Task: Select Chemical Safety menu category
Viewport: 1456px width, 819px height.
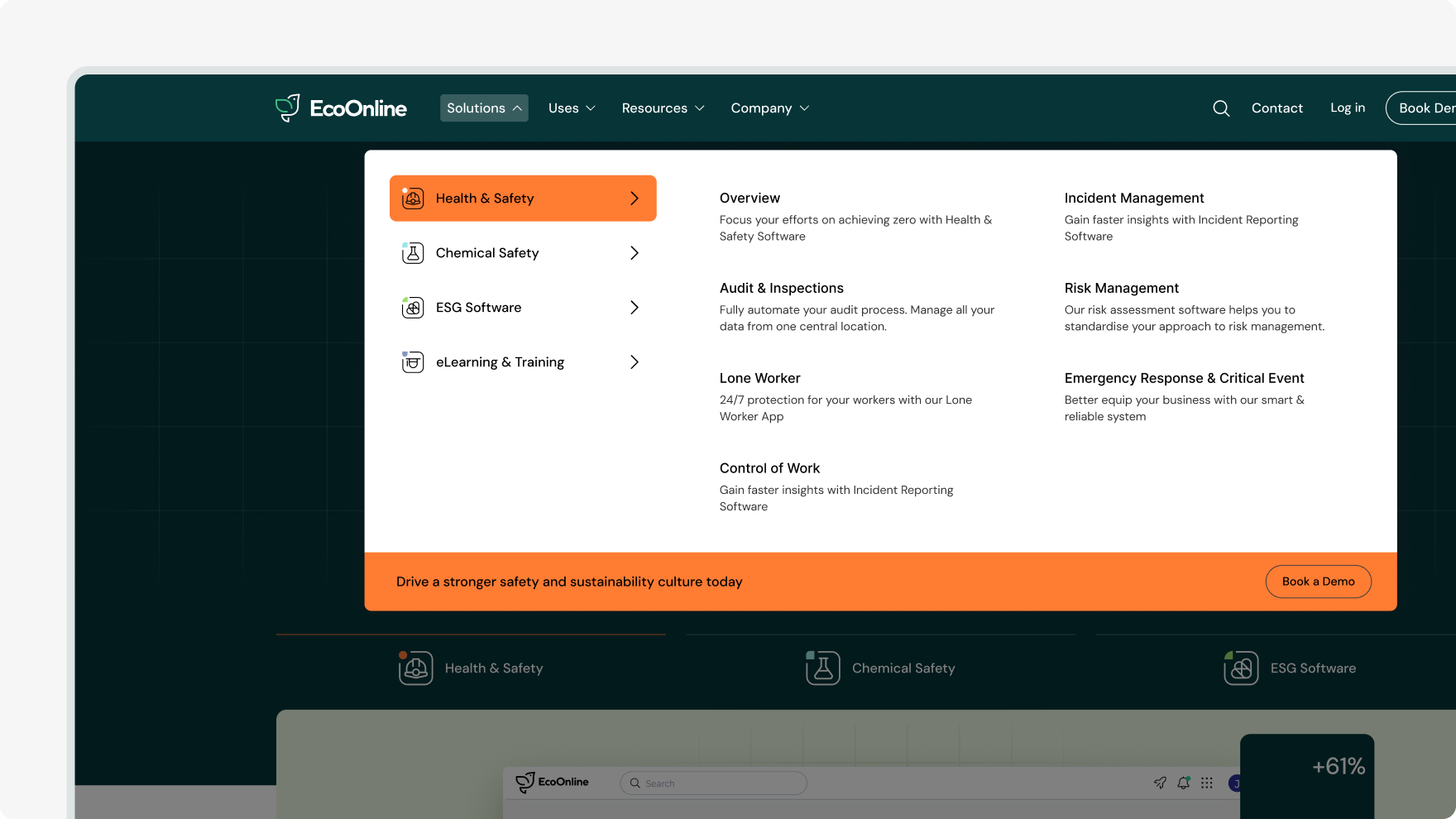Action: [x=523, y=253]
